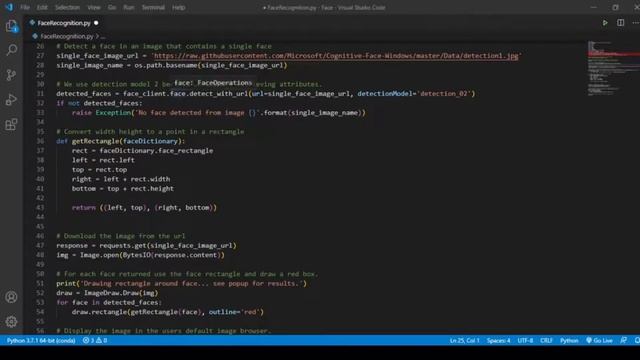Change end of line sequence CRLF

click(546, 340)
